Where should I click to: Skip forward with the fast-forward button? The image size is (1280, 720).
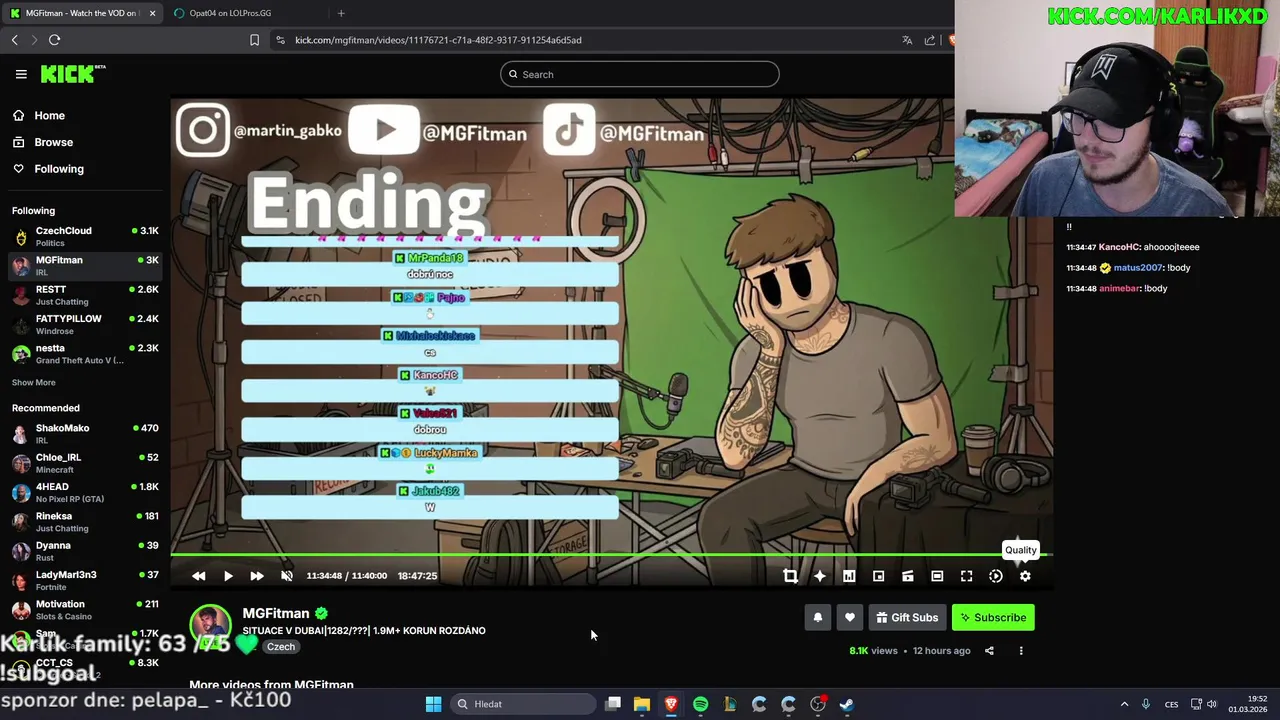coord(257,576)
